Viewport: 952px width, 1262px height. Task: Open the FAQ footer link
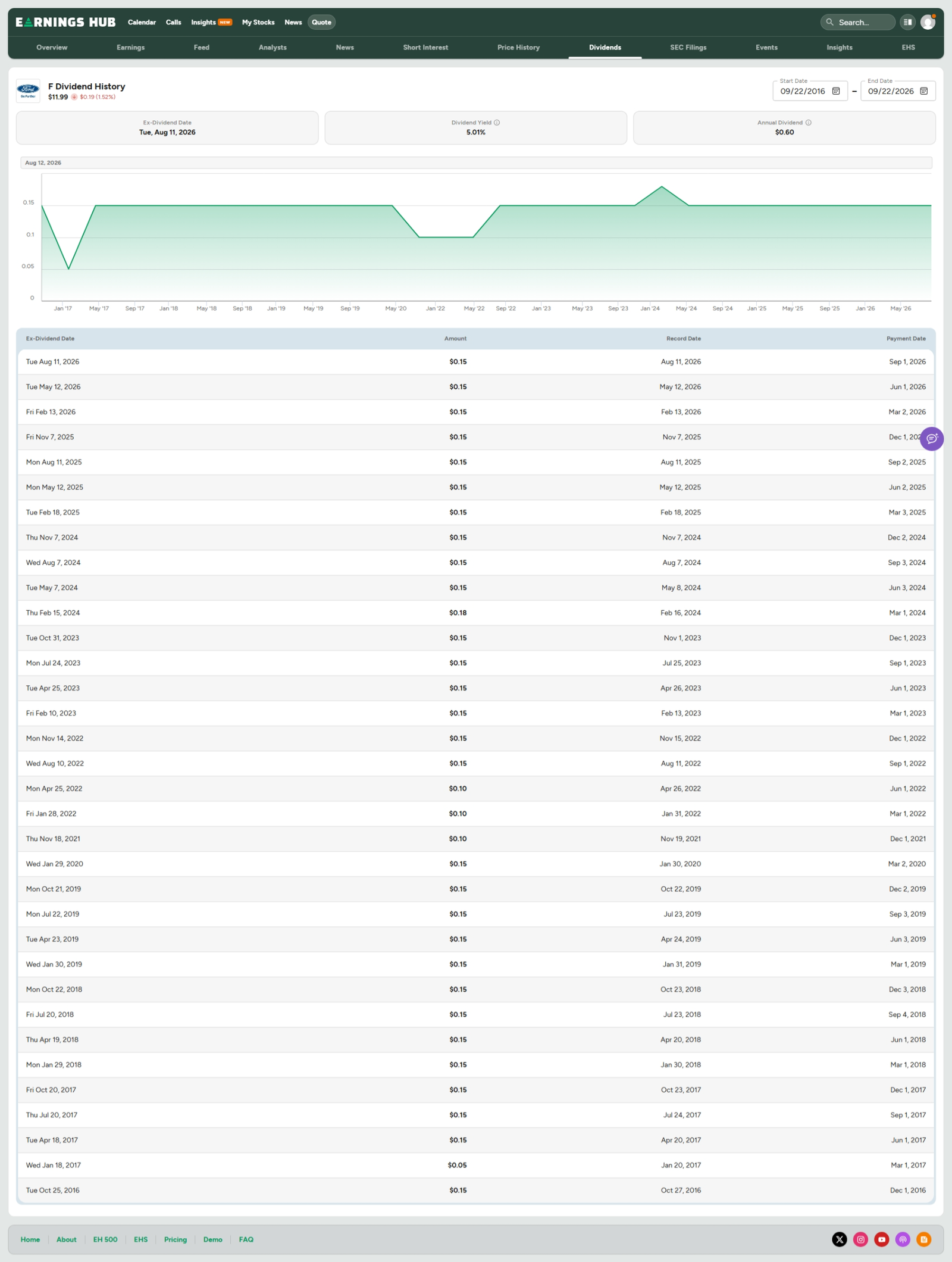(246, 1239)
